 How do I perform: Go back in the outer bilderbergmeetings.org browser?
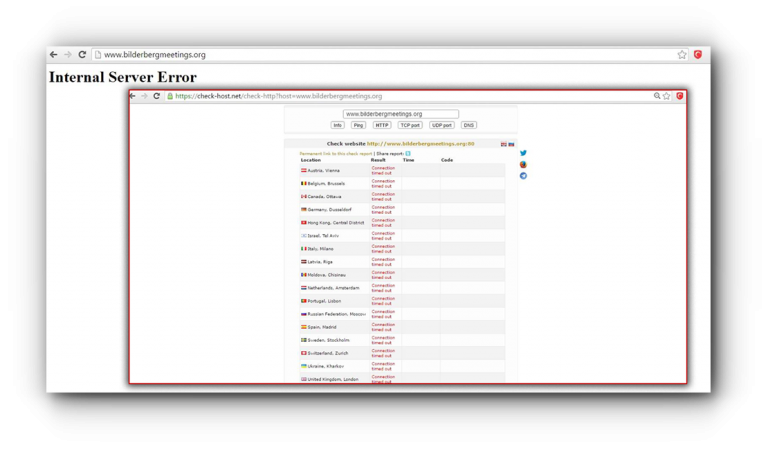pyautogui.click(x=53, y=55)
